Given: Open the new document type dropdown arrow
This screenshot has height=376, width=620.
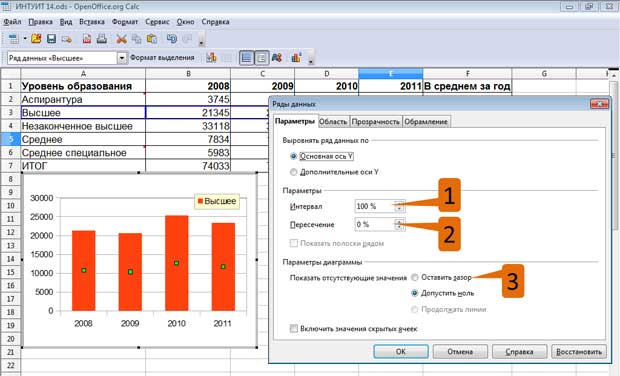Looking at the screenshot, I should [25, 39].
